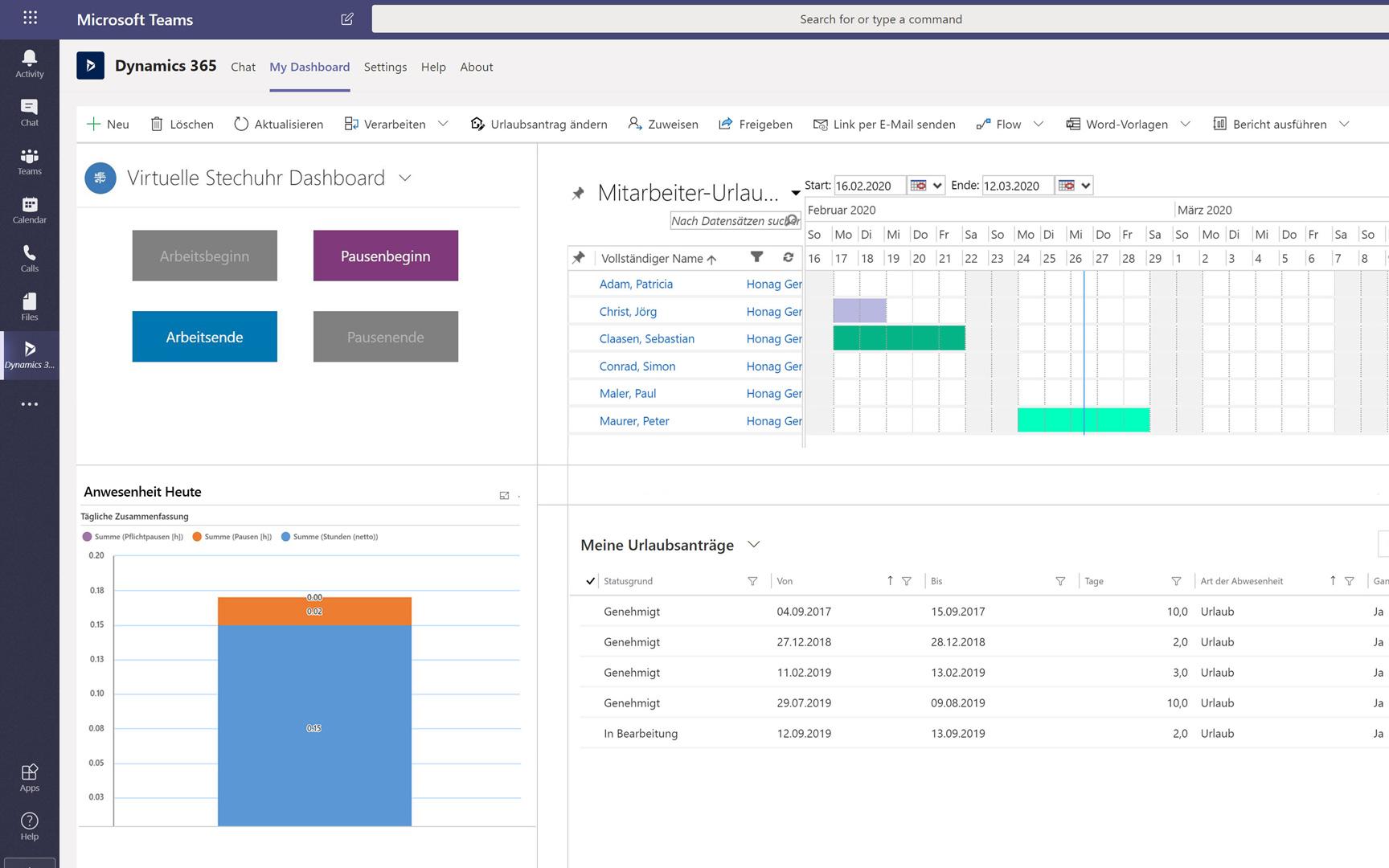Open the Adam, Patricia employee link
This screenshot has width=1389, height=868.
point(636,284)
